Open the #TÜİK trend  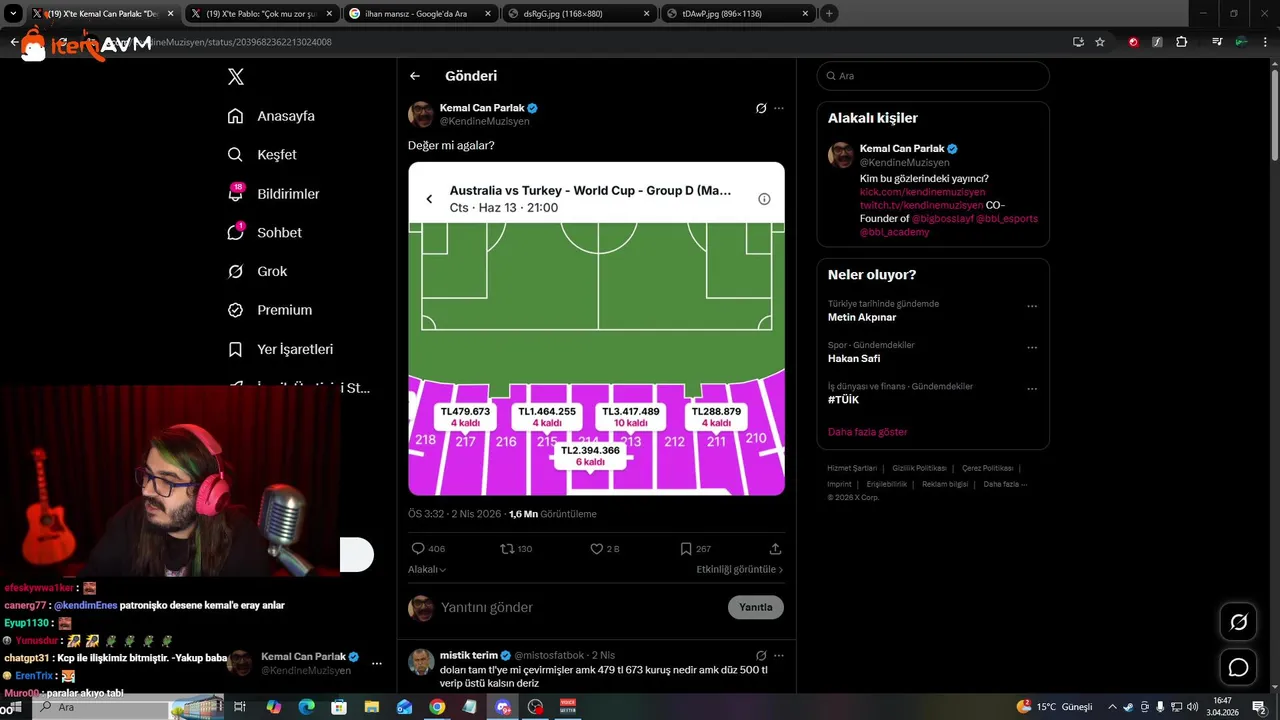click(x=844, y=400)
